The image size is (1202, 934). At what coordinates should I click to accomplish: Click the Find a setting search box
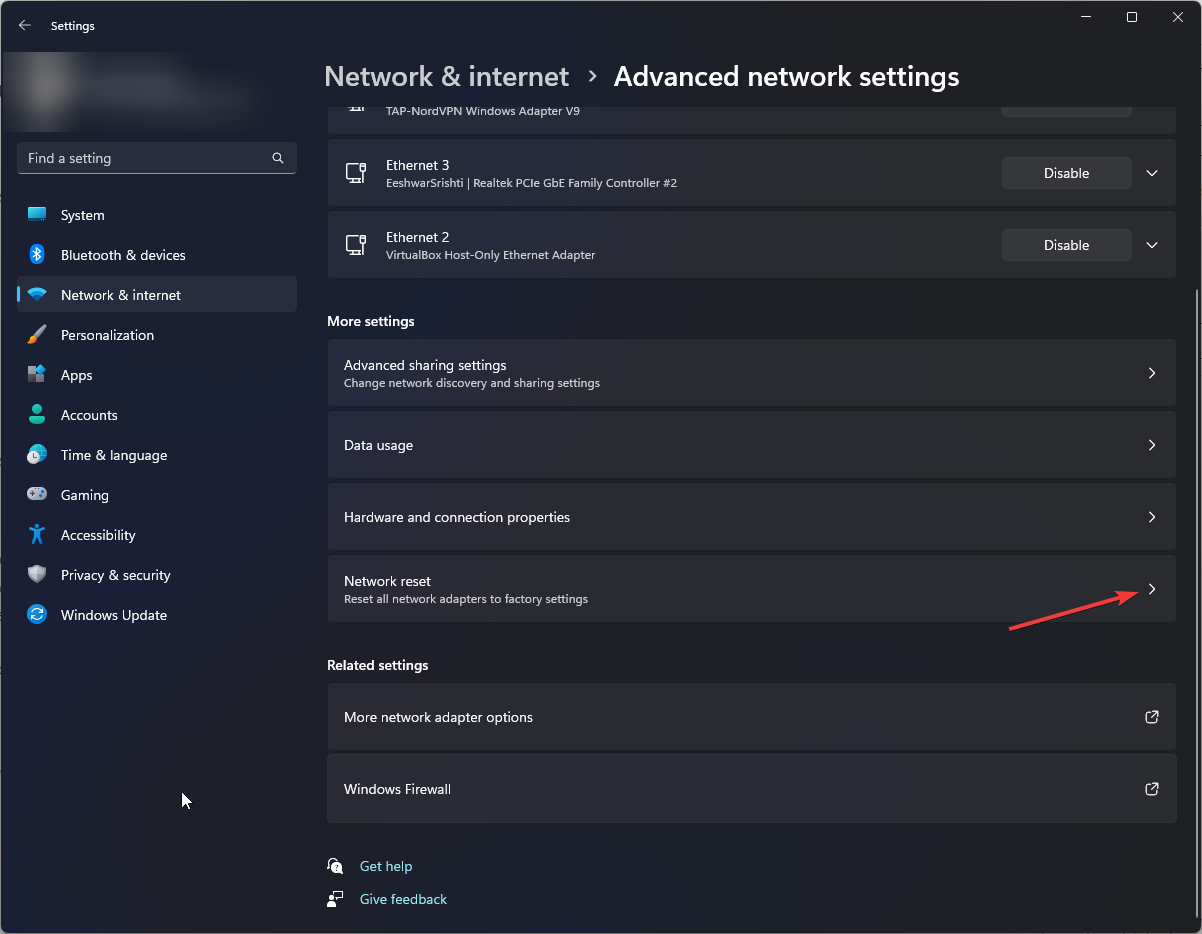click(x=156, y=157)
